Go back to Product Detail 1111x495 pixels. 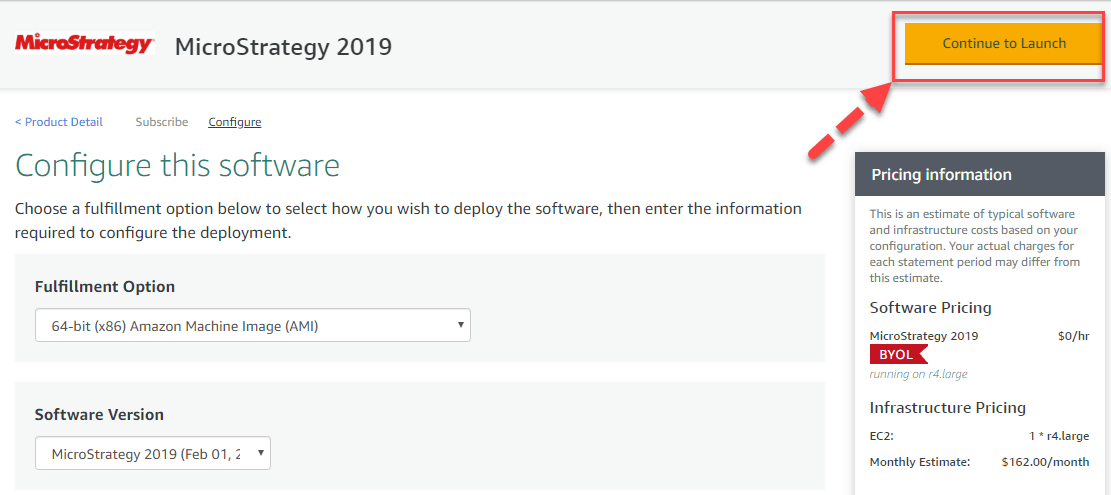pyautogui.click(x=59, y=122)
